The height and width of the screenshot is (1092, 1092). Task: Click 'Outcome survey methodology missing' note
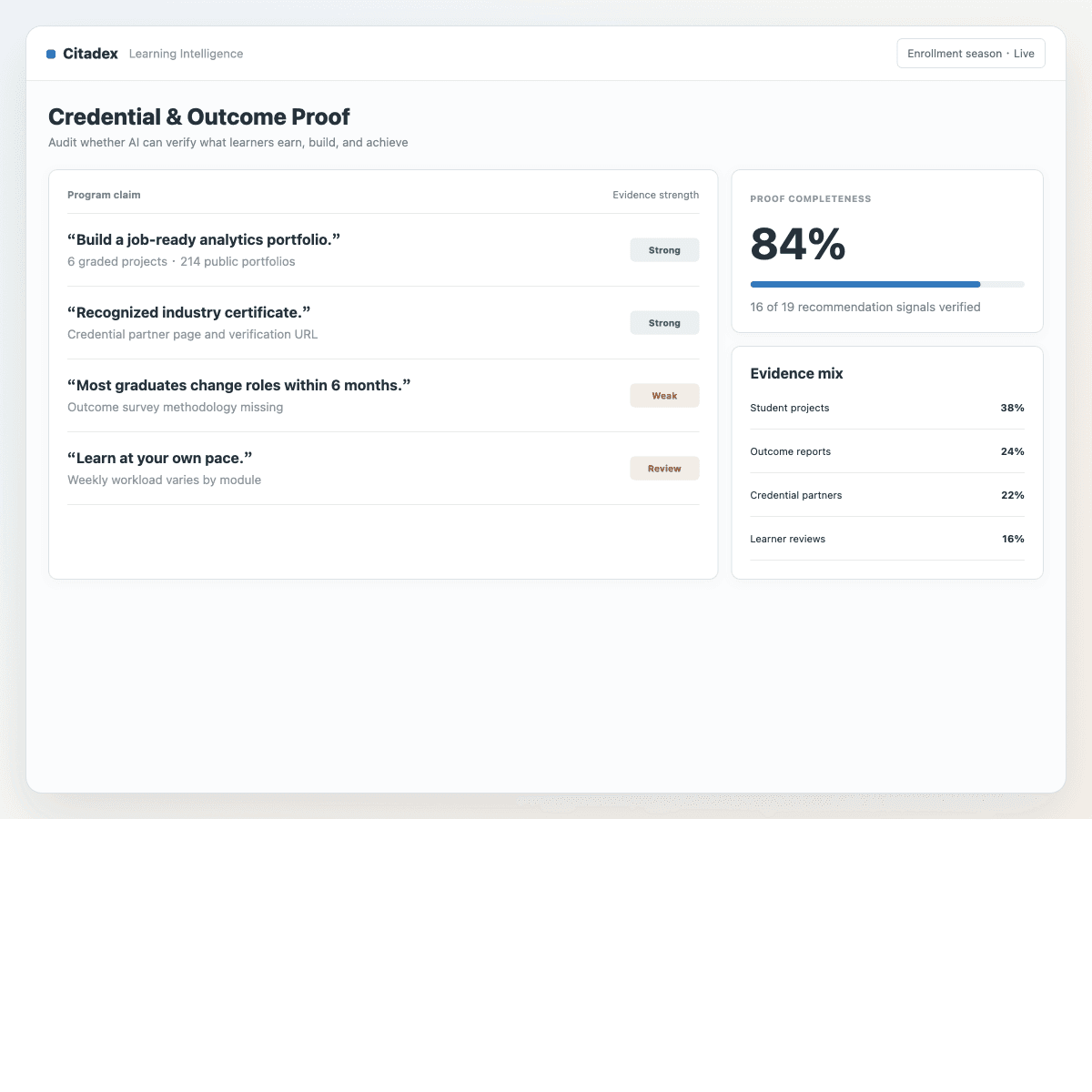pyautogui.click(x=176, y=408)
